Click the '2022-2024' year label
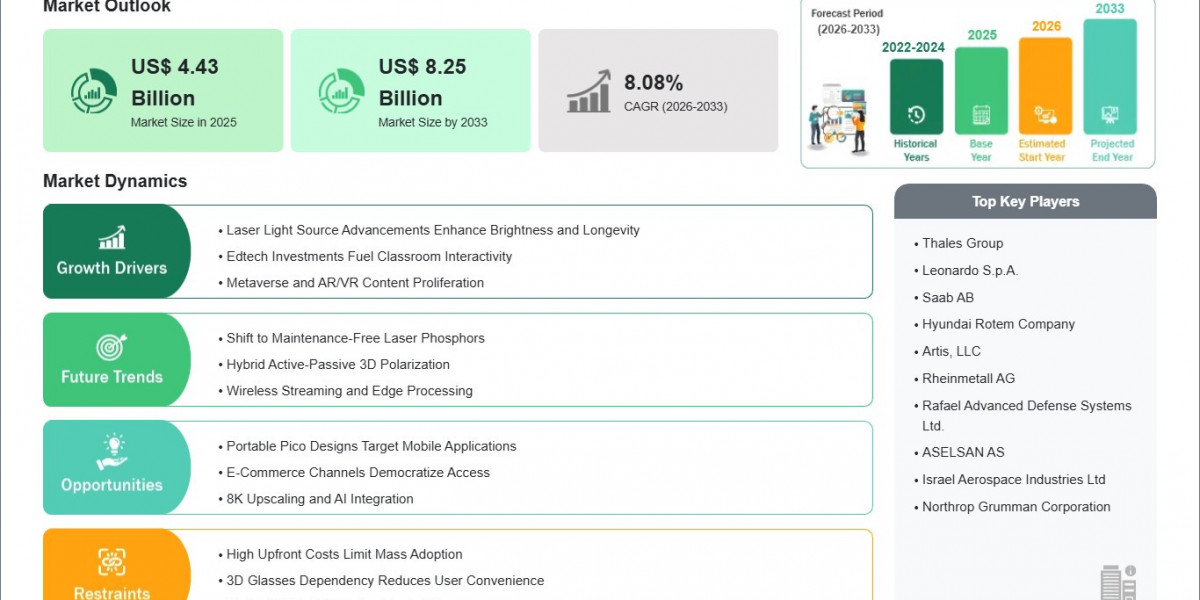The width and height of the screenshot is (1200, 600). [913, 47]
